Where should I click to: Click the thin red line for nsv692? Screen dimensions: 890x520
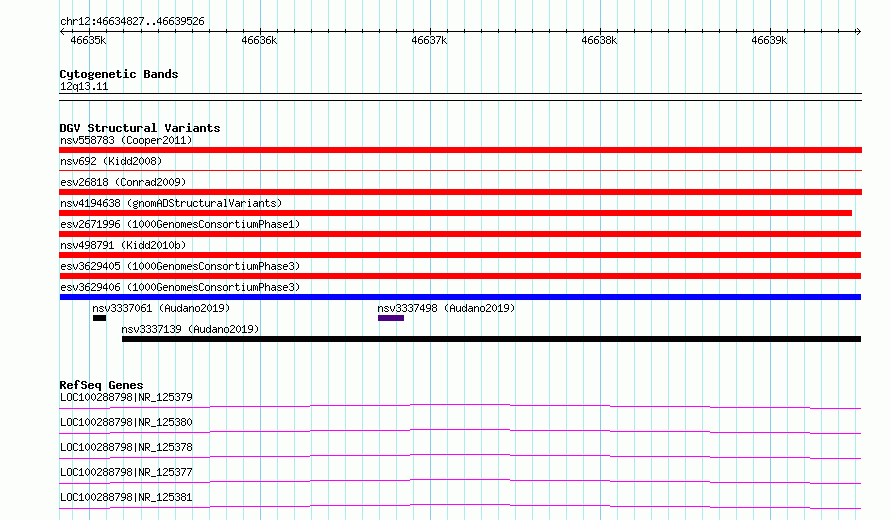tap(460, 170)
